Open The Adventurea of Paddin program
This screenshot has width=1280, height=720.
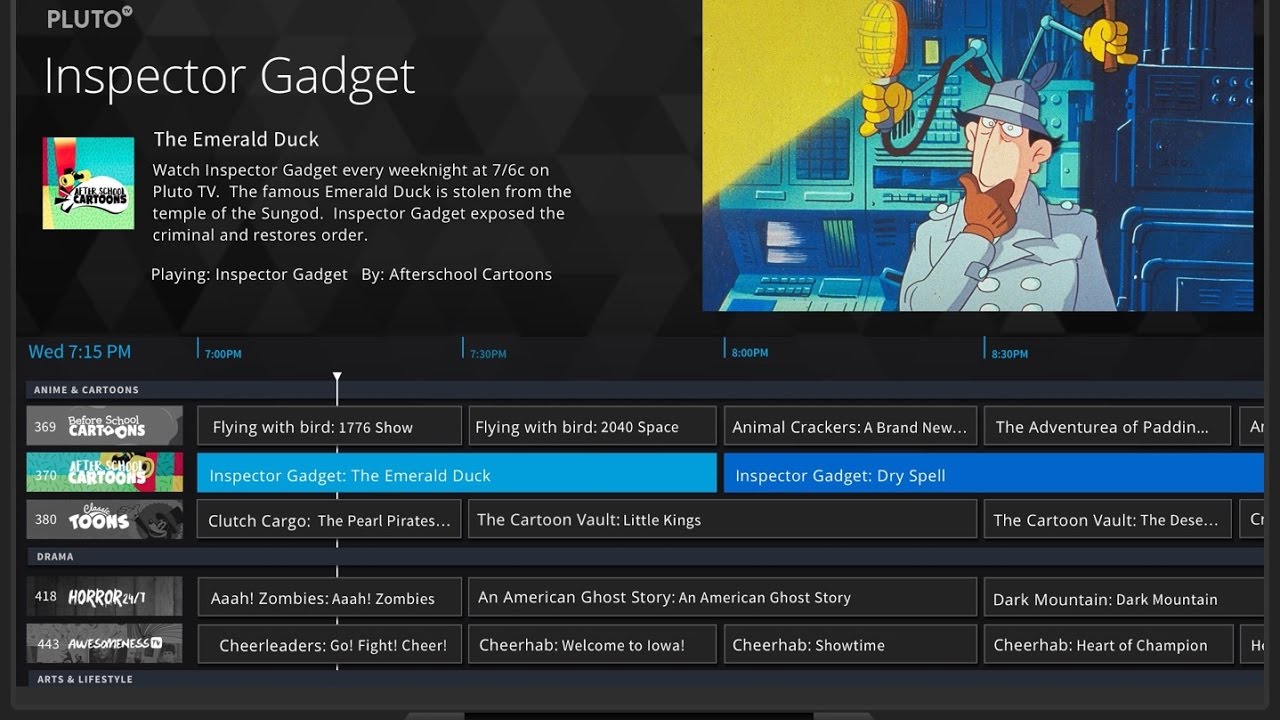click(1108, 426)
